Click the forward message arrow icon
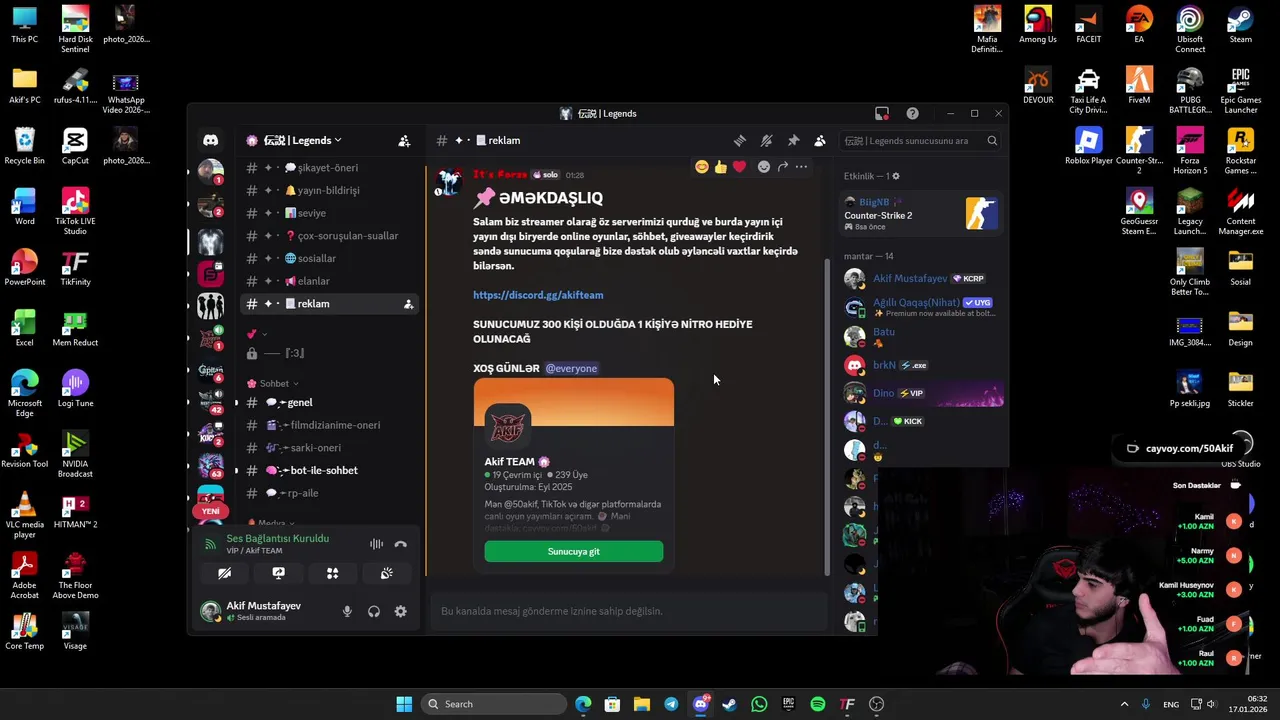This screenshot has height=720, width=1280. [783, 167]
